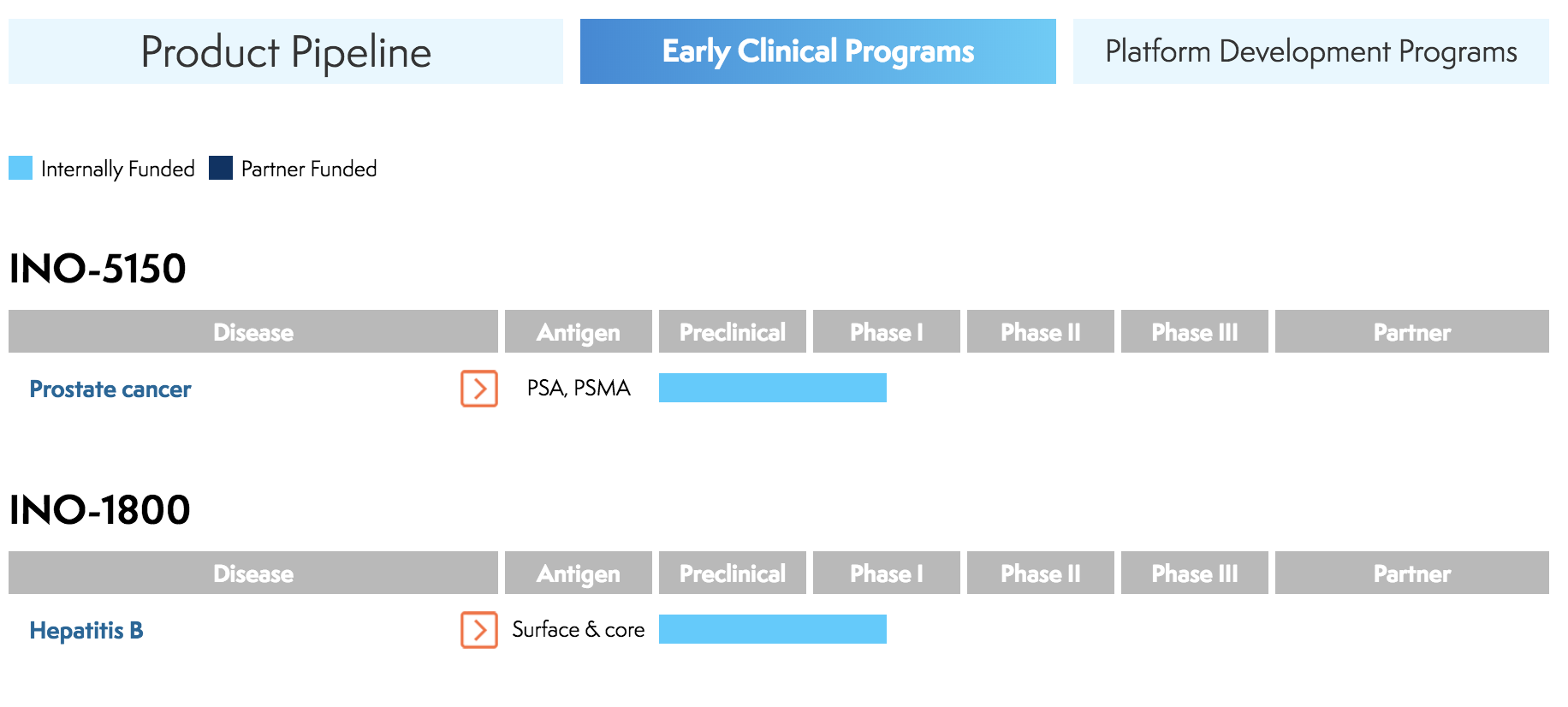The width and height of the screenshot is (1568, 707).
Task: Open the Hepatitis B link
Action: click(86, 632)
